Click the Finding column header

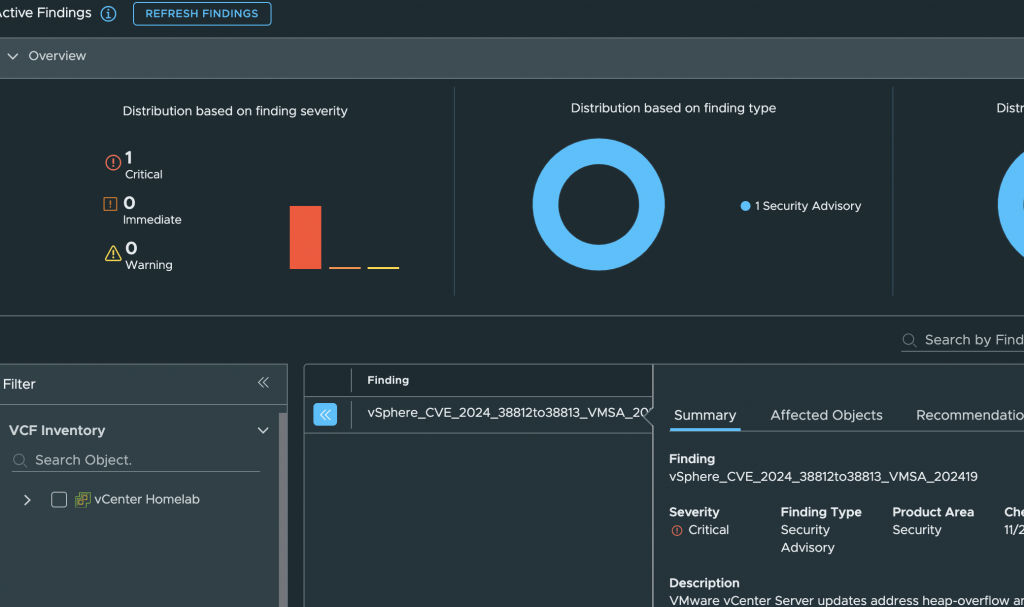388,380
